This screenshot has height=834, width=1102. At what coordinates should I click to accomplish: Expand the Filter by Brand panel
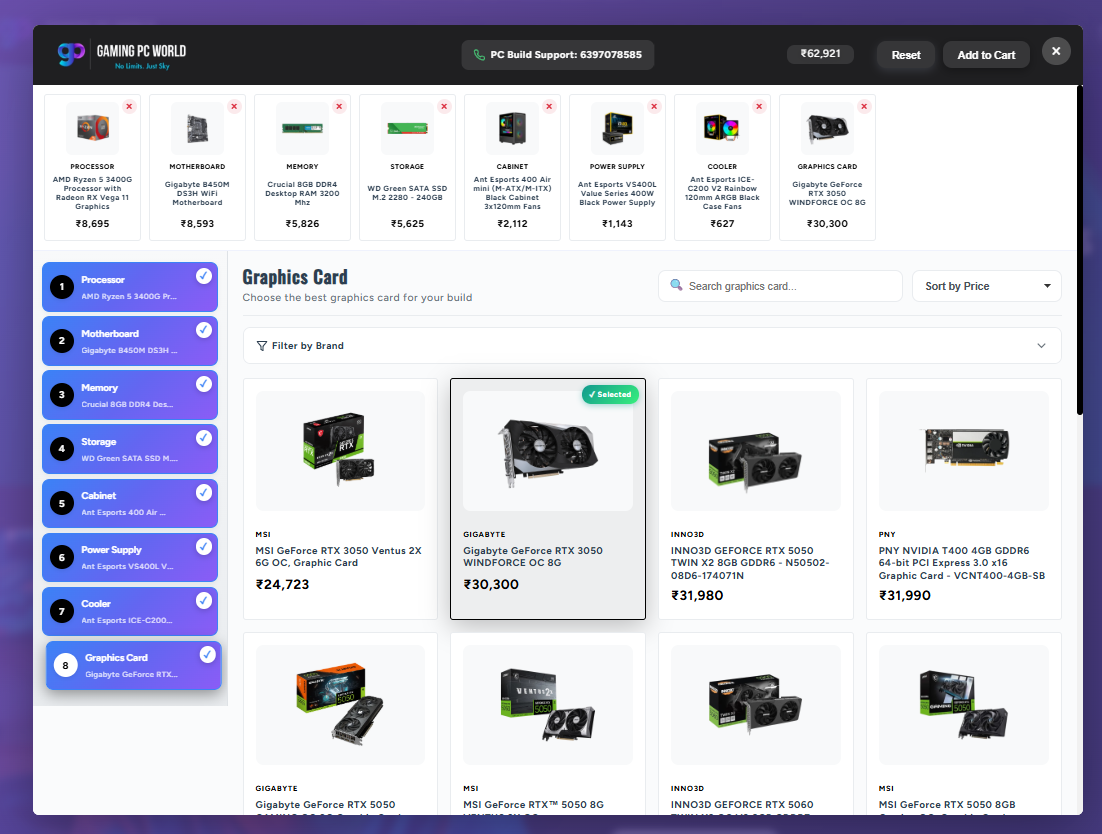[652, 346]
